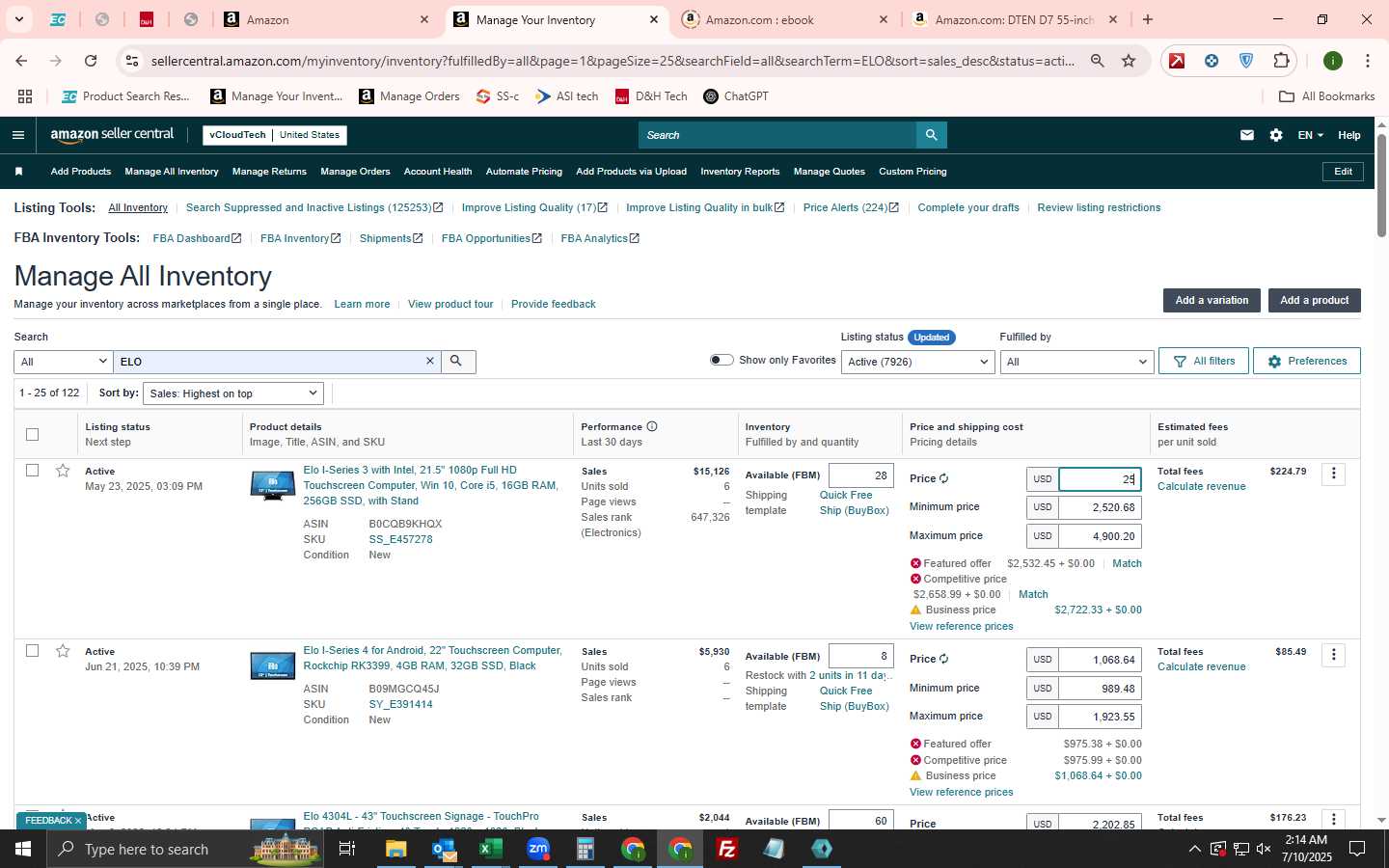This screenshot has height=868, width=1389.
Task: Click the Add a product button
Action: pos(1314,300)
